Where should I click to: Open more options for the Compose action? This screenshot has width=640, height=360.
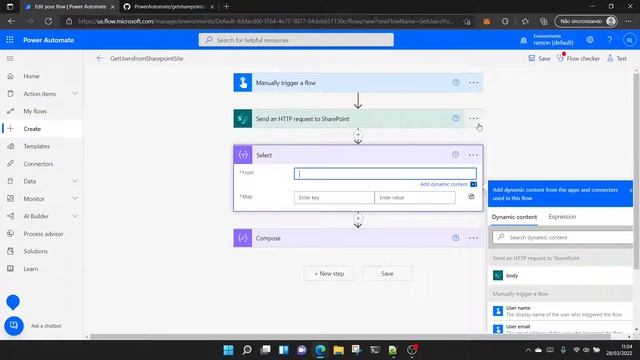pyautogui.click(x=473, y=238)
